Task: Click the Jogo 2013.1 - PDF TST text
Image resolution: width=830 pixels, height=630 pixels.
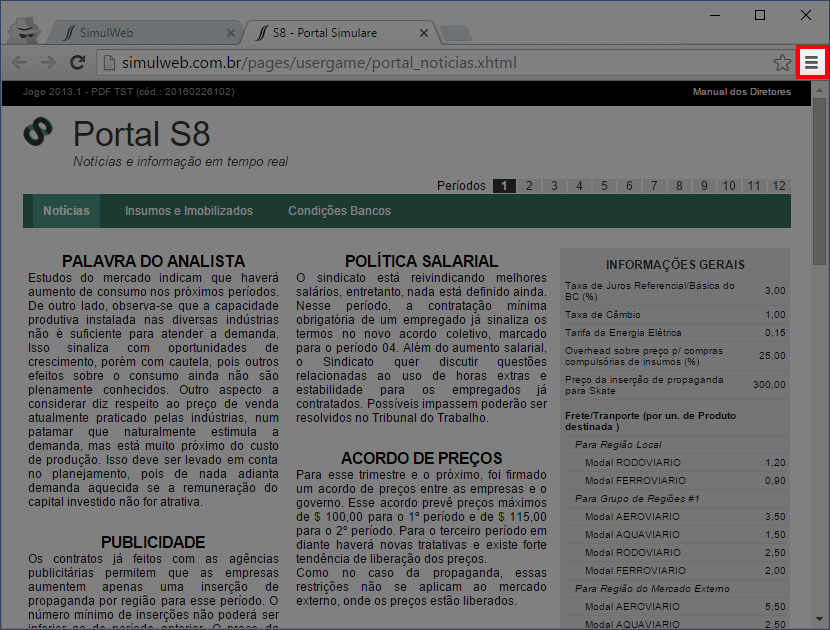Action: pos(128,92)
